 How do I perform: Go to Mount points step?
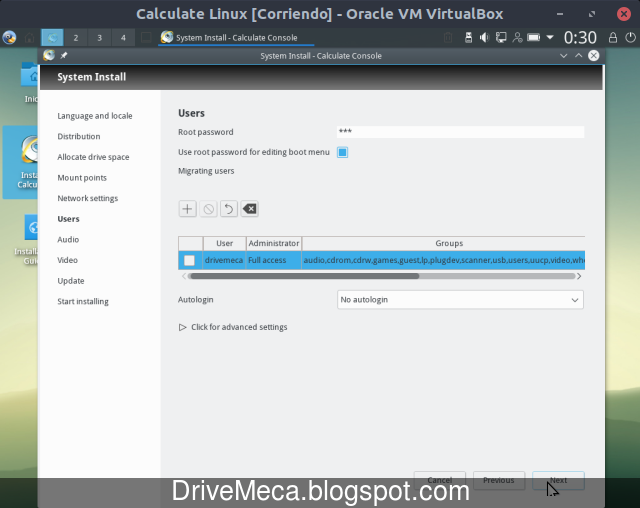pos(82,178)
